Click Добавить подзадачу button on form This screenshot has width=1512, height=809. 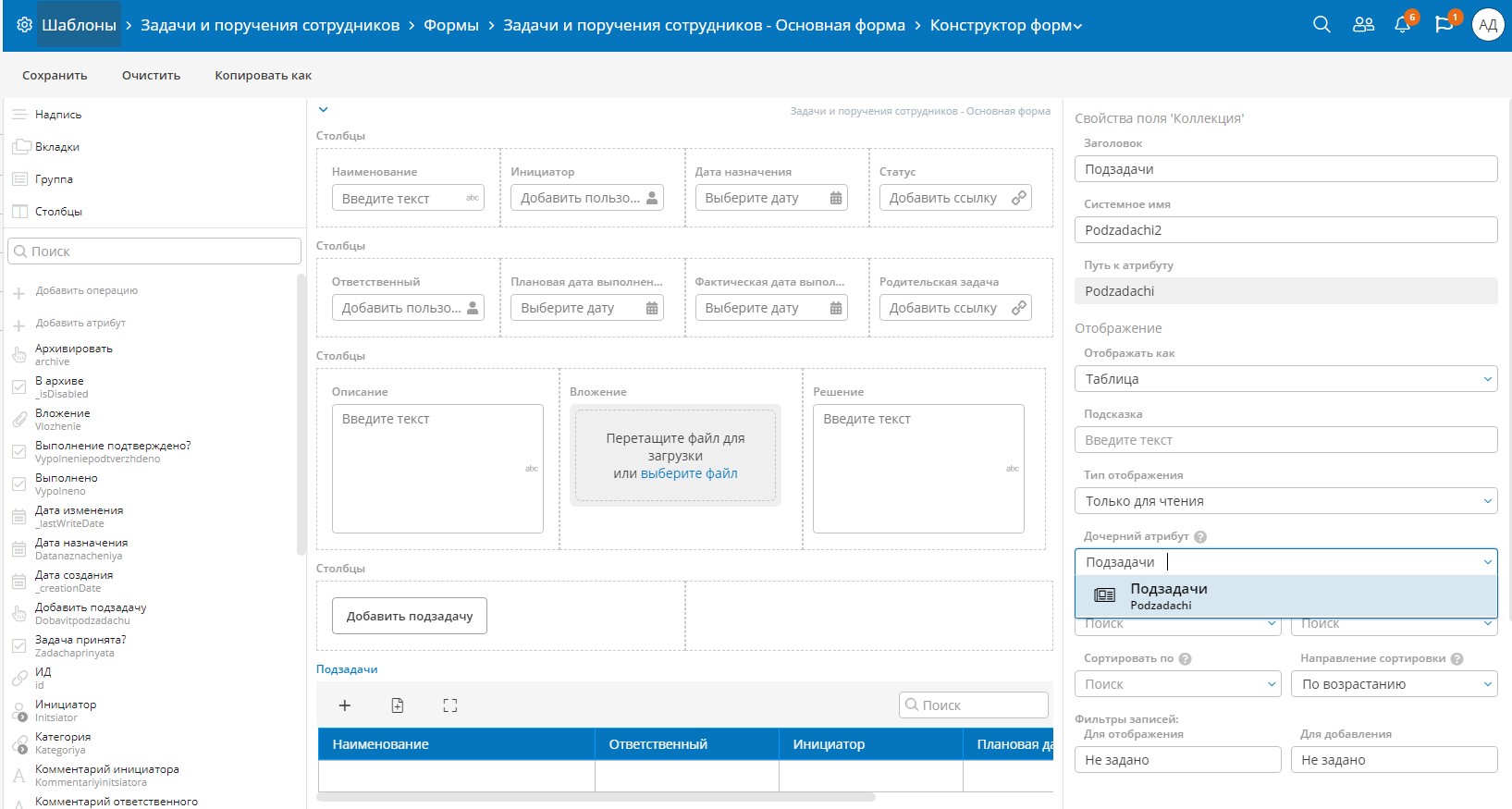point(409,616)
